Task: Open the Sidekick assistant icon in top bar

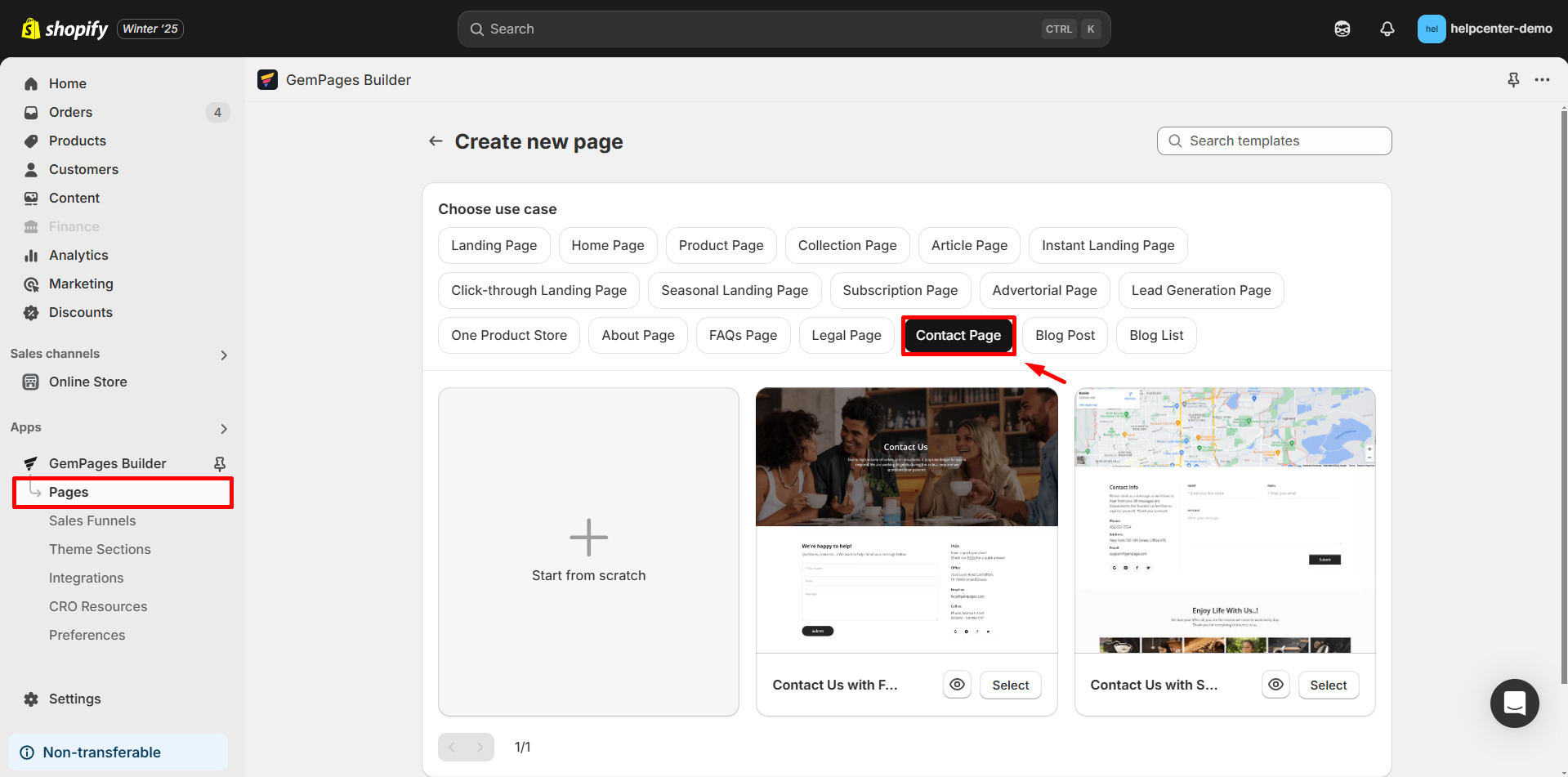Action: [x=1342, y=29]
